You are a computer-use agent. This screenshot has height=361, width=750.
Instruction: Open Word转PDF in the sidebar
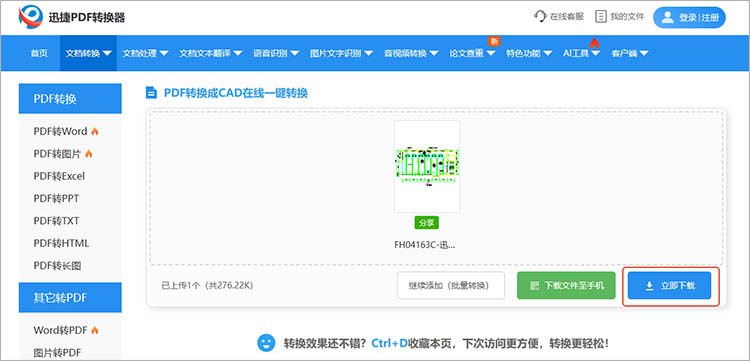pyautogui.click(x=60, y=330)
